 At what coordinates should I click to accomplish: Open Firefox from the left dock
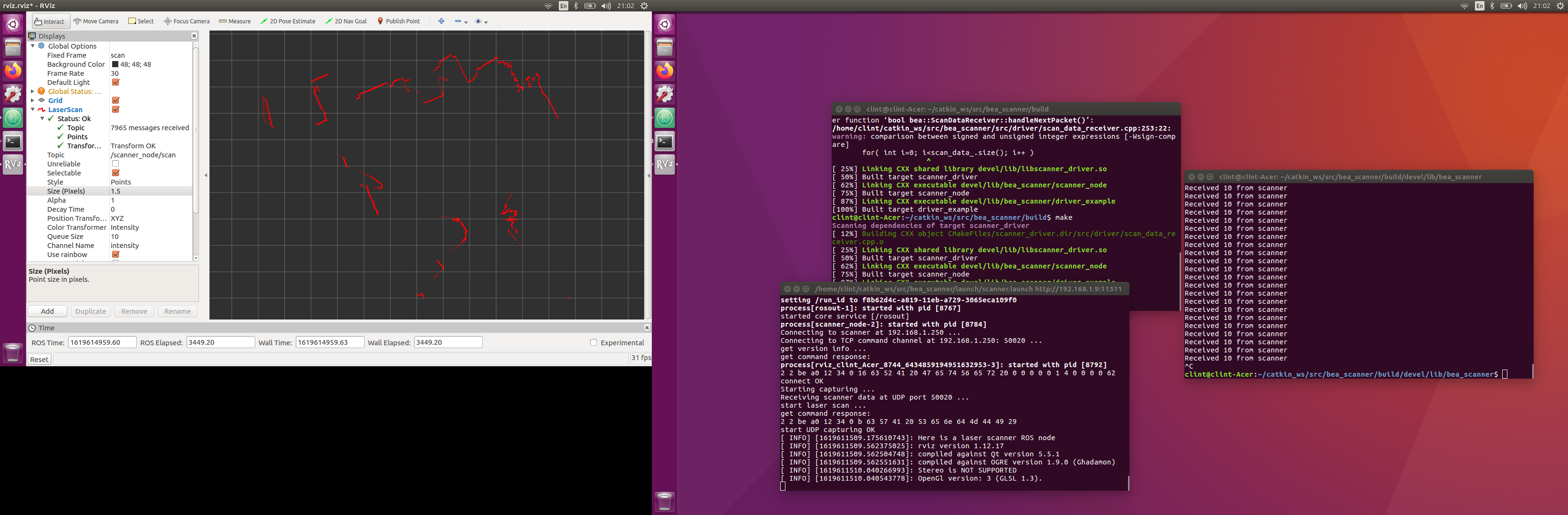(13, 71)
